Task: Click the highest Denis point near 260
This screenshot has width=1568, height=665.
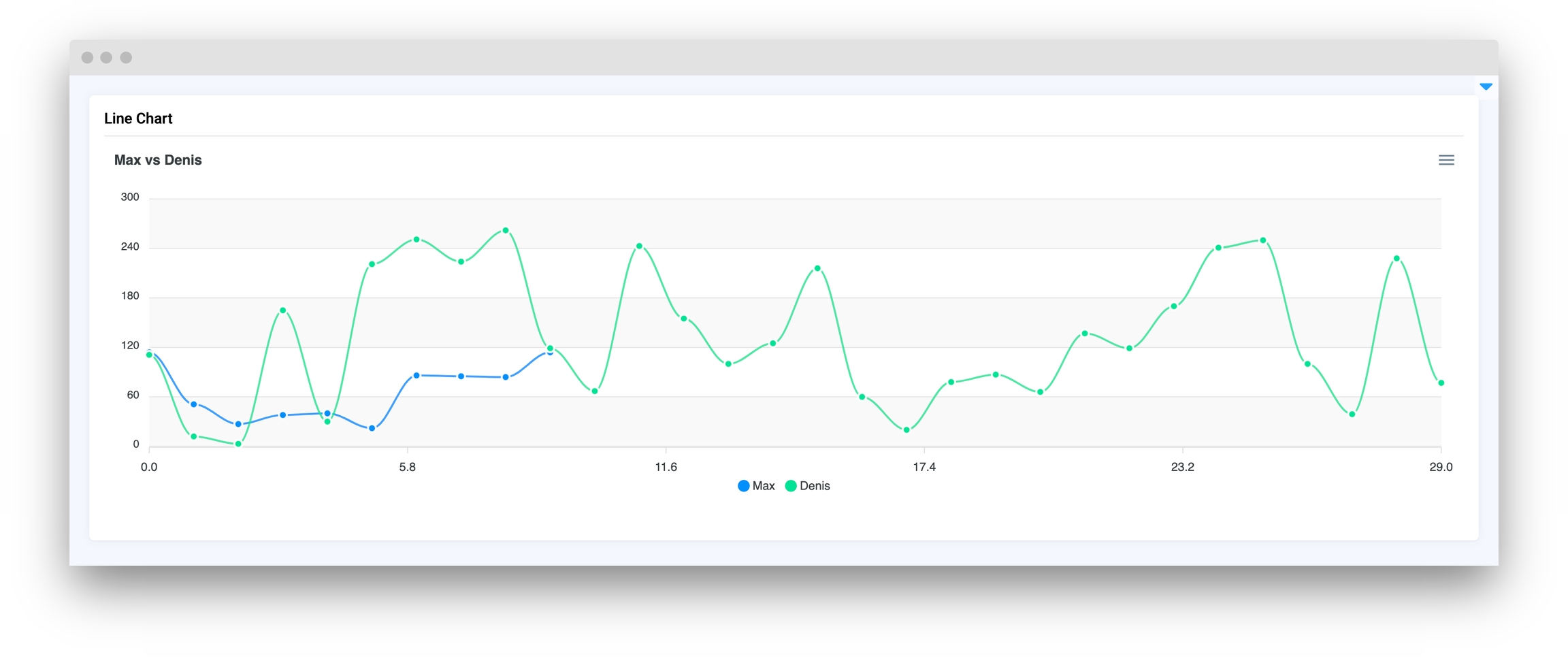Action: pyautogui.click(x=506, y=231)
